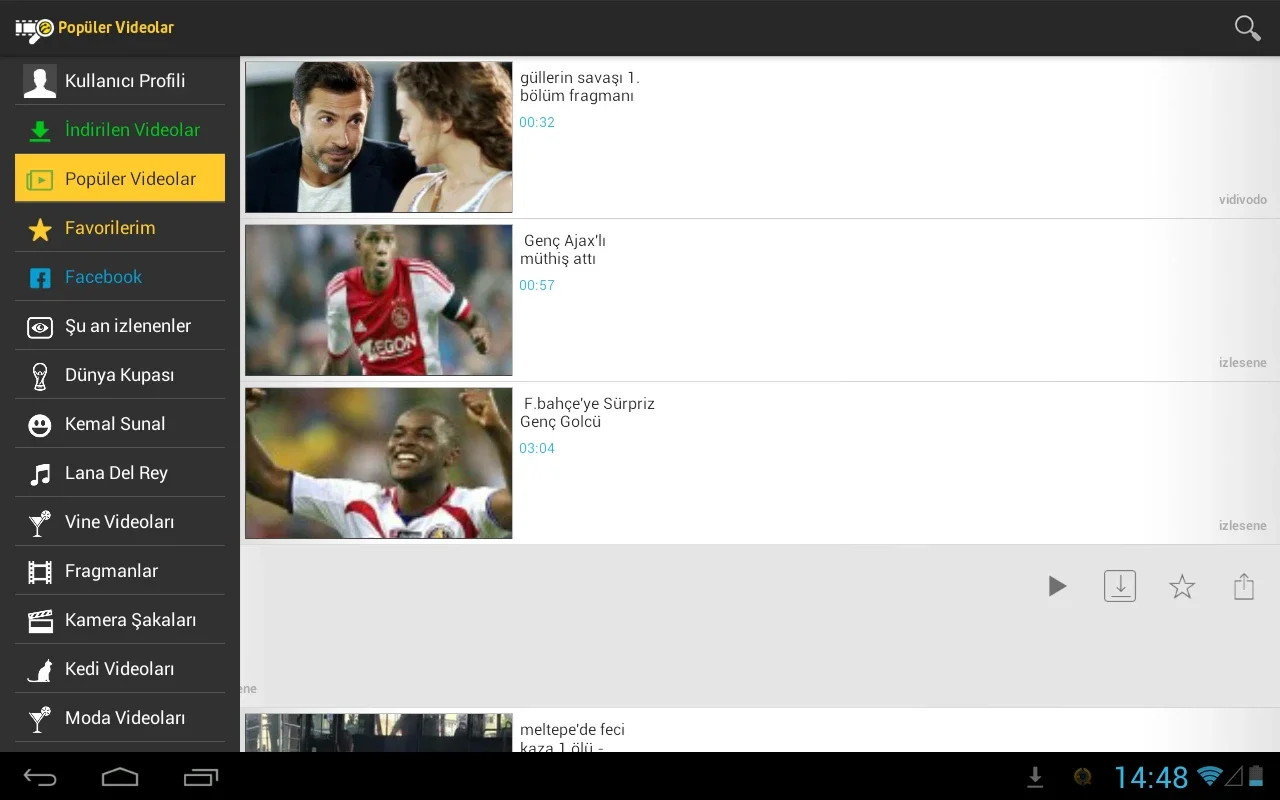Screen dimensions: 1280x800
Task: Open the F.bahçe'ye Sürpriz video thumbnail
Action: coord(379,463)
